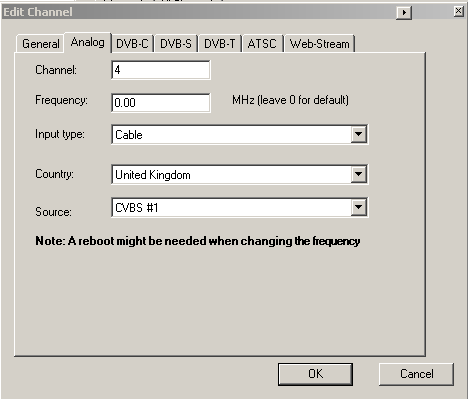Open the DVB-S tab
Viewport: 468px width, 399px height.
(x=176, y=44)
